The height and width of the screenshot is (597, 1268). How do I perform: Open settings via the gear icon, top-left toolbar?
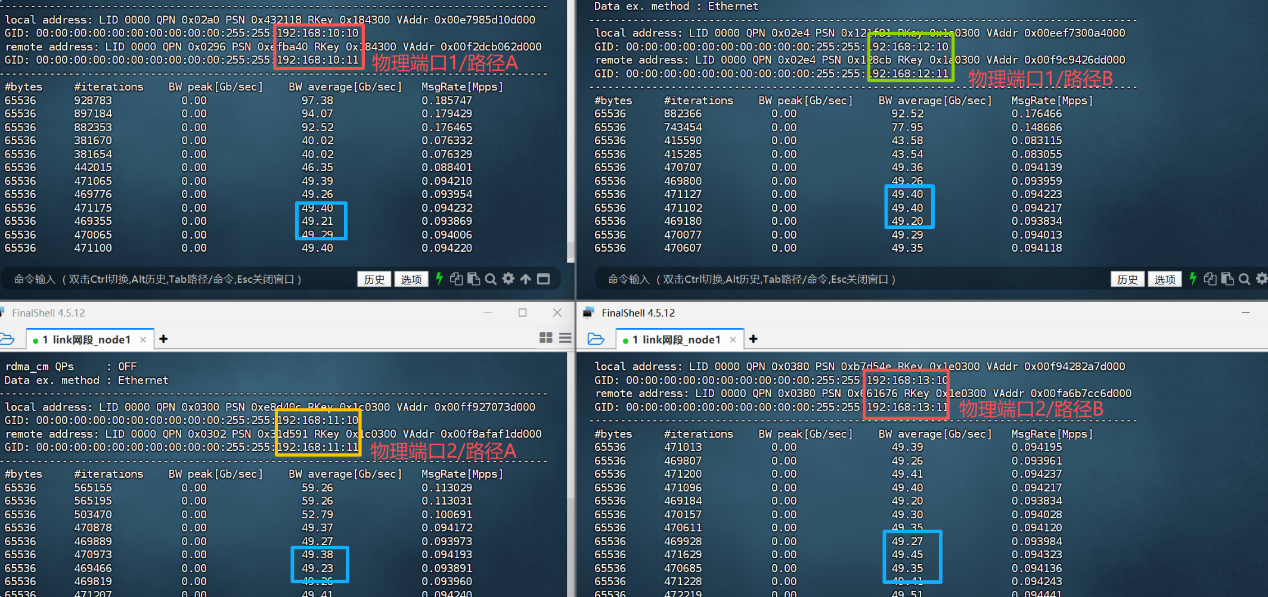tap(508, 279)
